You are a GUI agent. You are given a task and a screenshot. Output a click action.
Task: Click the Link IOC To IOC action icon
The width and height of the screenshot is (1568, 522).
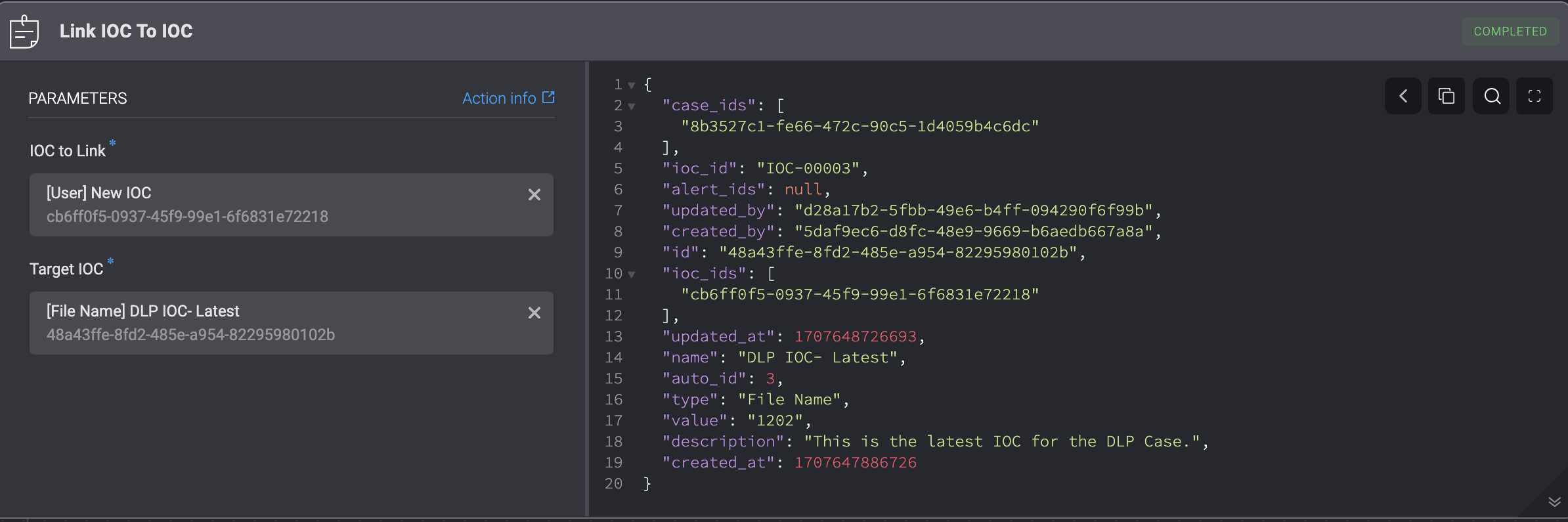[x=24, y=32]
